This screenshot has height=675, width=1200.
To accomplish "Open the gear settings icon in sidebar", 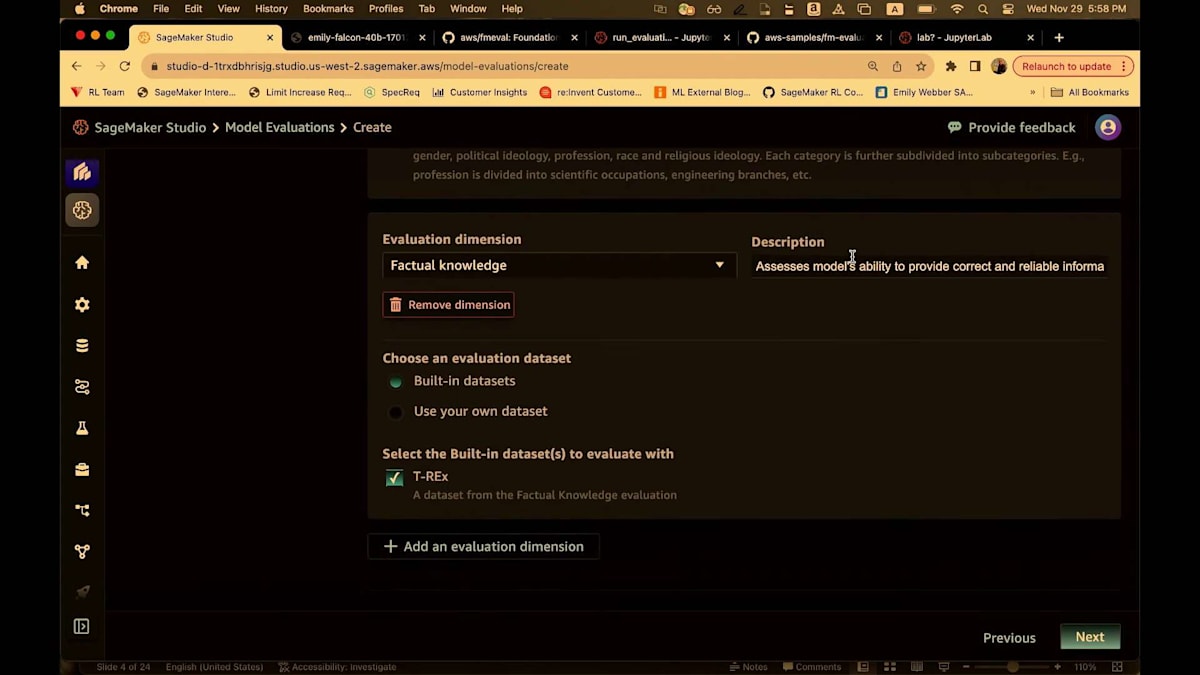I will [x=82, y=305].
